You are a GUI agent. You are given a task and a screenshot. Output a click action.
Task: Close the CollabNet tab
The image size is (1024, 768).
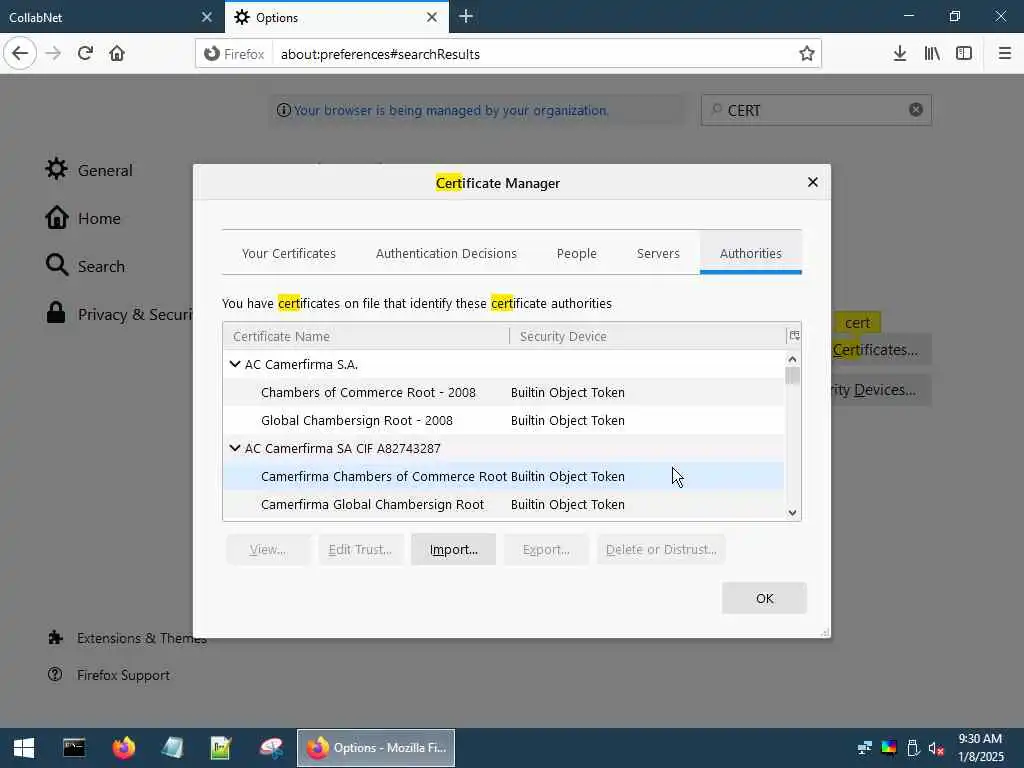206,17
